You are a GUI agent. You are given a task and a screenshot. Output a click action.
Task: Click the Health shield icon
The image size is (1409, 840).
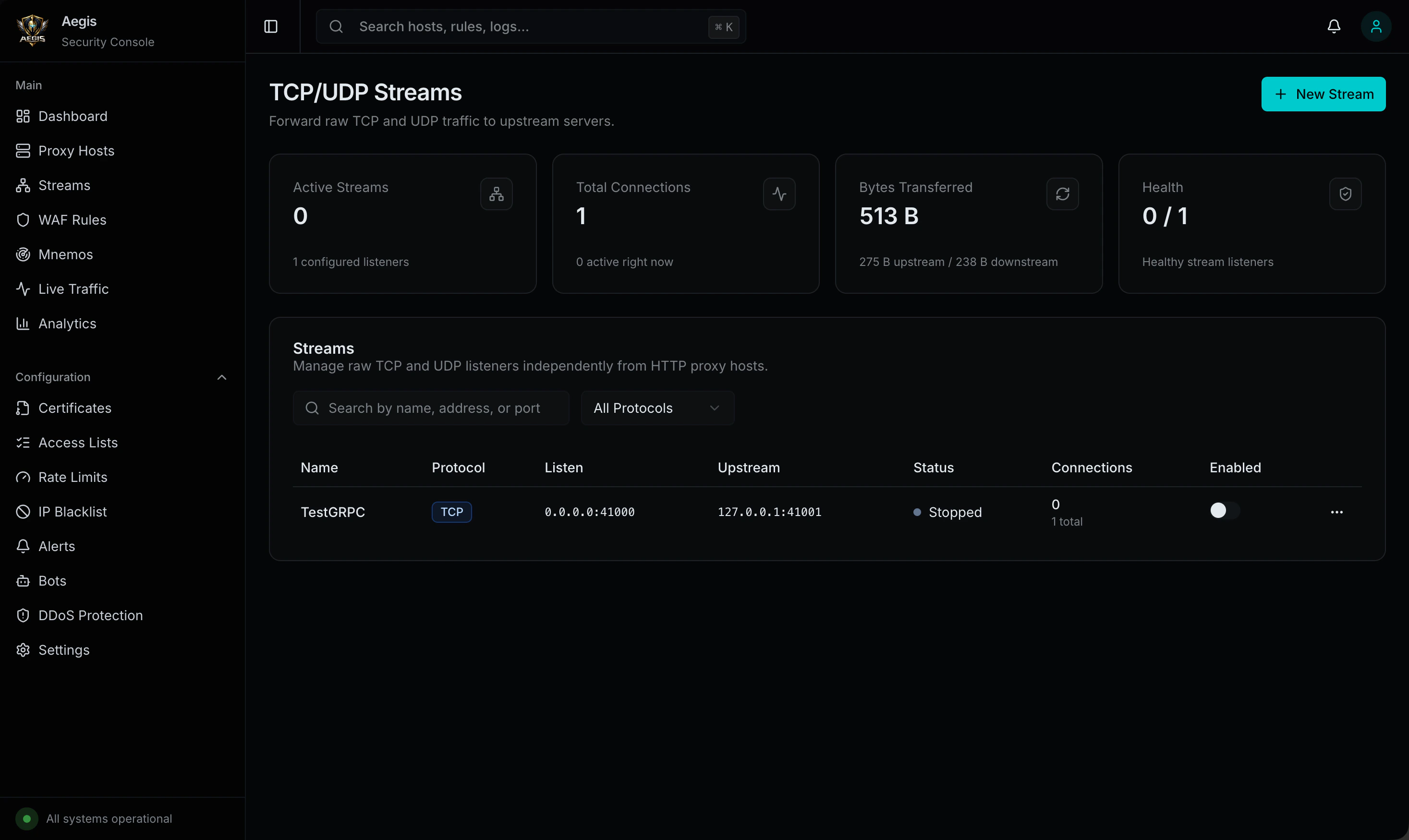tap(1345, 194)
